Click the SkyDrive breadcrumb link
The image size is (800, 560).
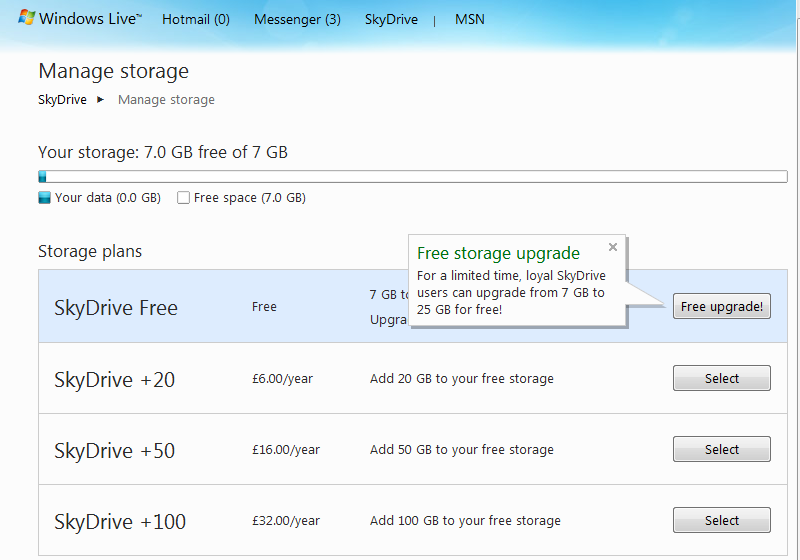coord(62,99)
